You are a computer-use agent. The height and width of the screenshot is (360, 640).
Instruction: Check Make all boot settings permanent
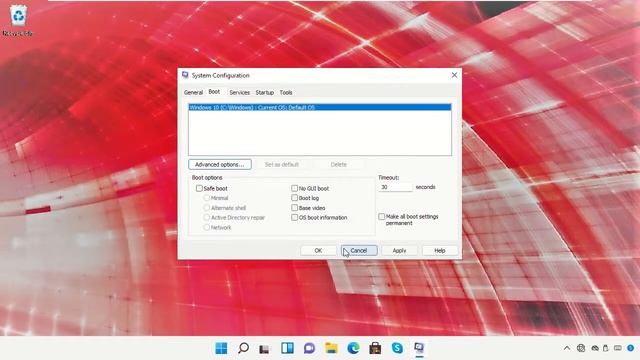point(382,216)
